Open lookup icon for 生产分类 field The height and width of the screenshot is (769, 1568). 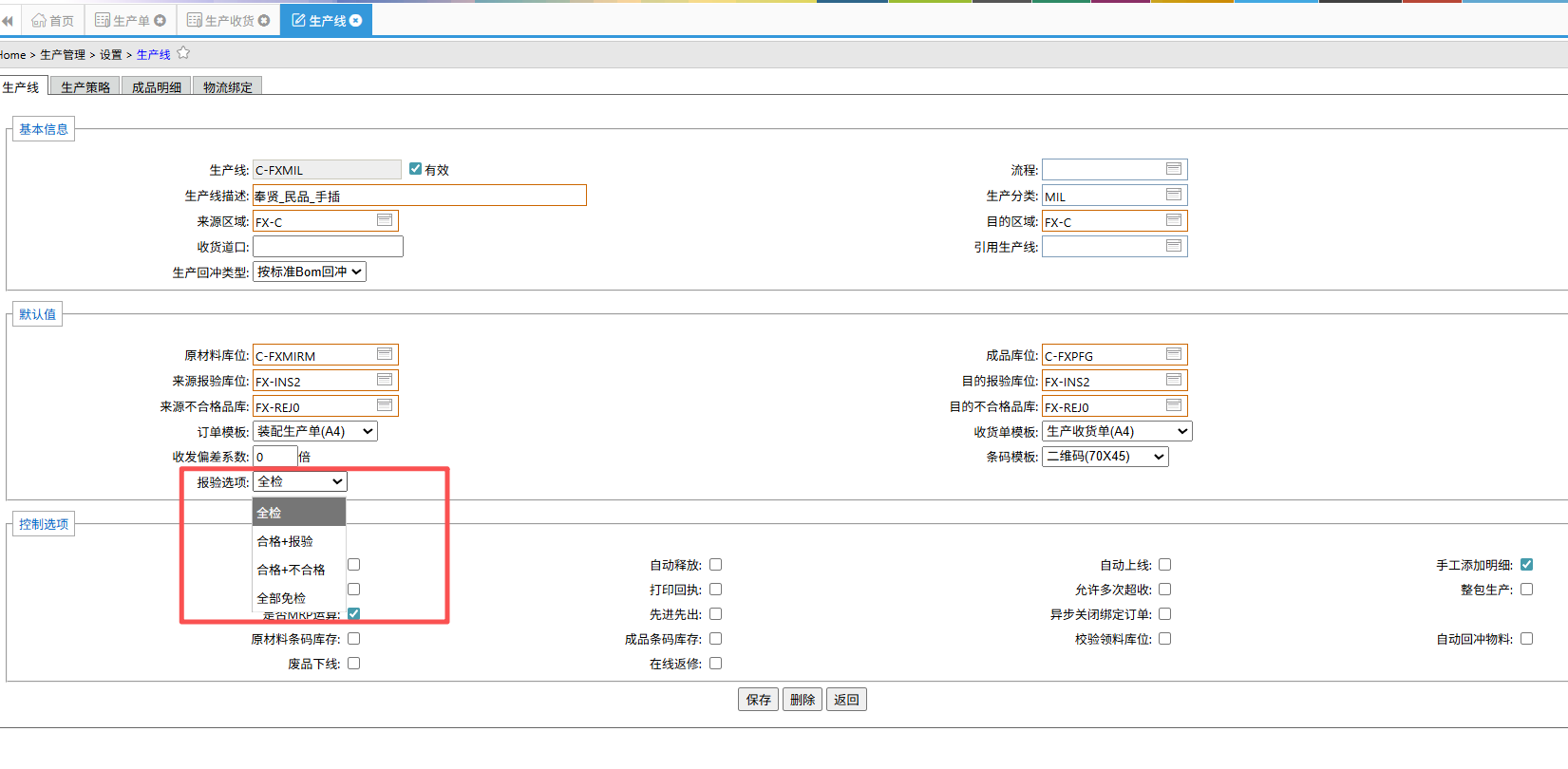[1174, 195]
